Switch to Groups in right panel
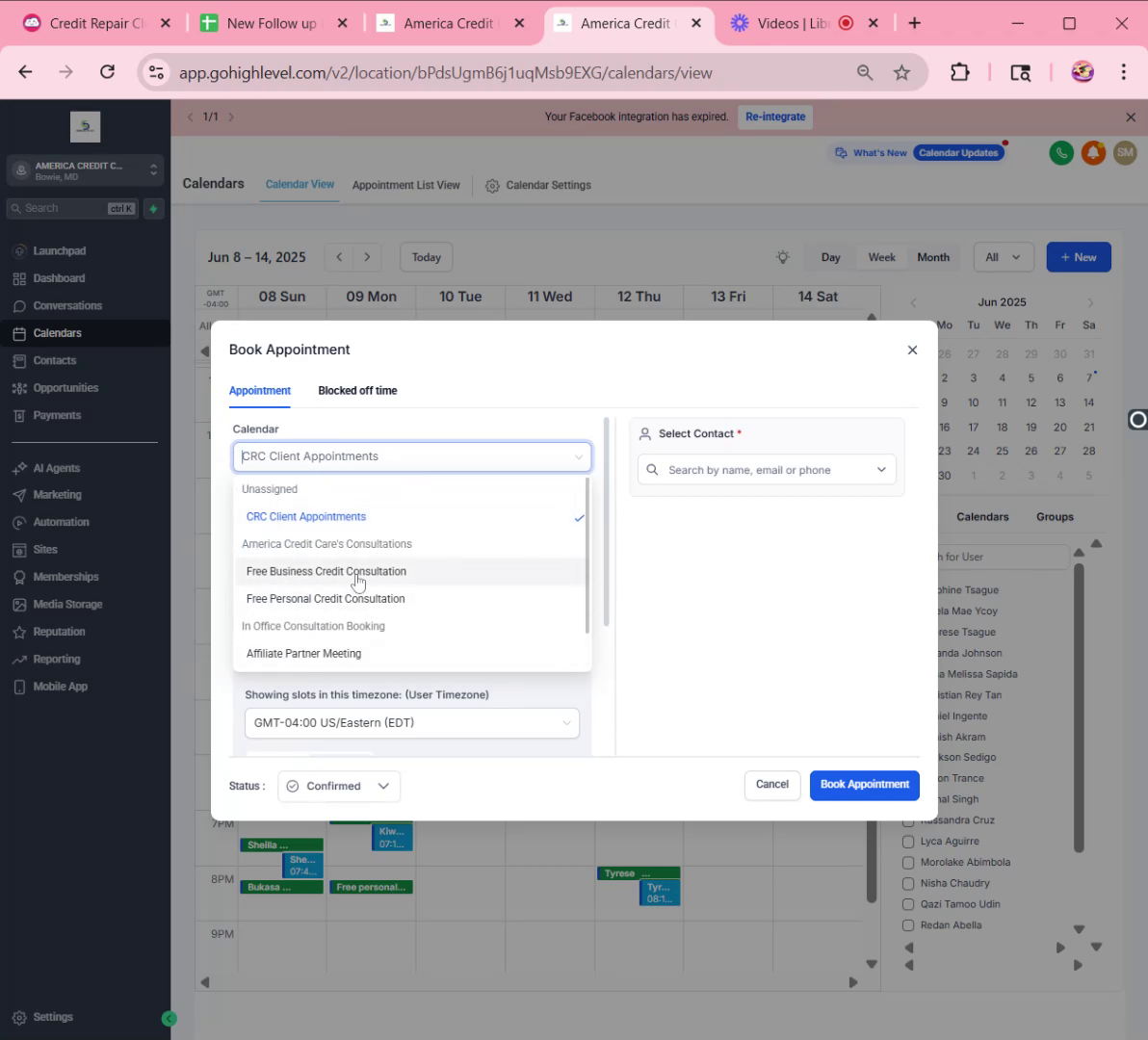Viewport: 1148px width, 1040px height. (x=1055, y=517)
